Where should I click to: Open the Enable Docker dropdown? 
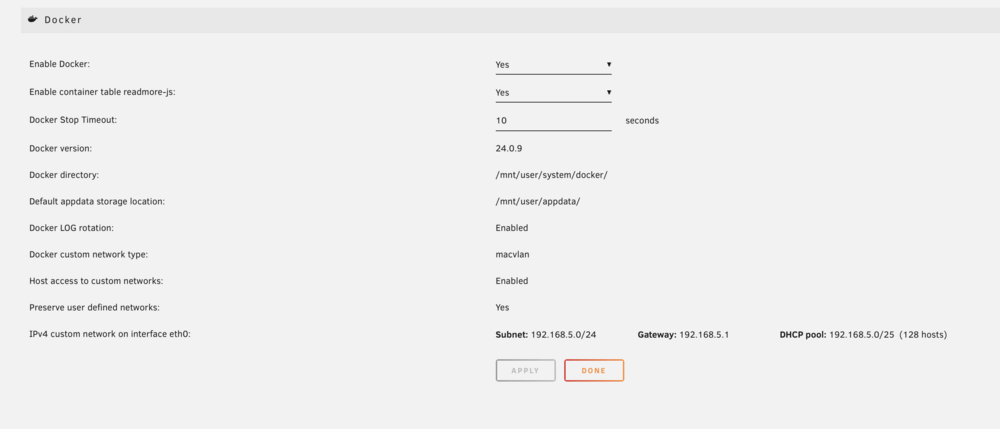pos(553,64)
